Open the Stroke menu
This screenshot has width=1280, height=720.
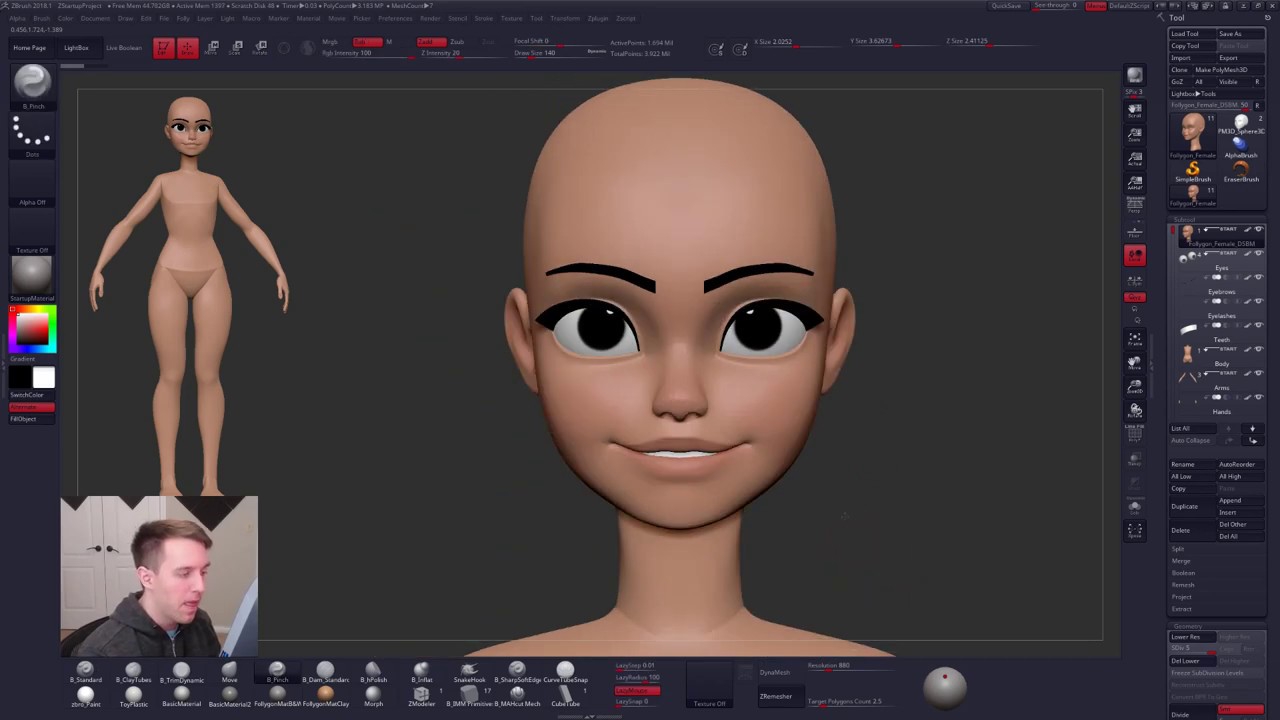tap(484, 19)
